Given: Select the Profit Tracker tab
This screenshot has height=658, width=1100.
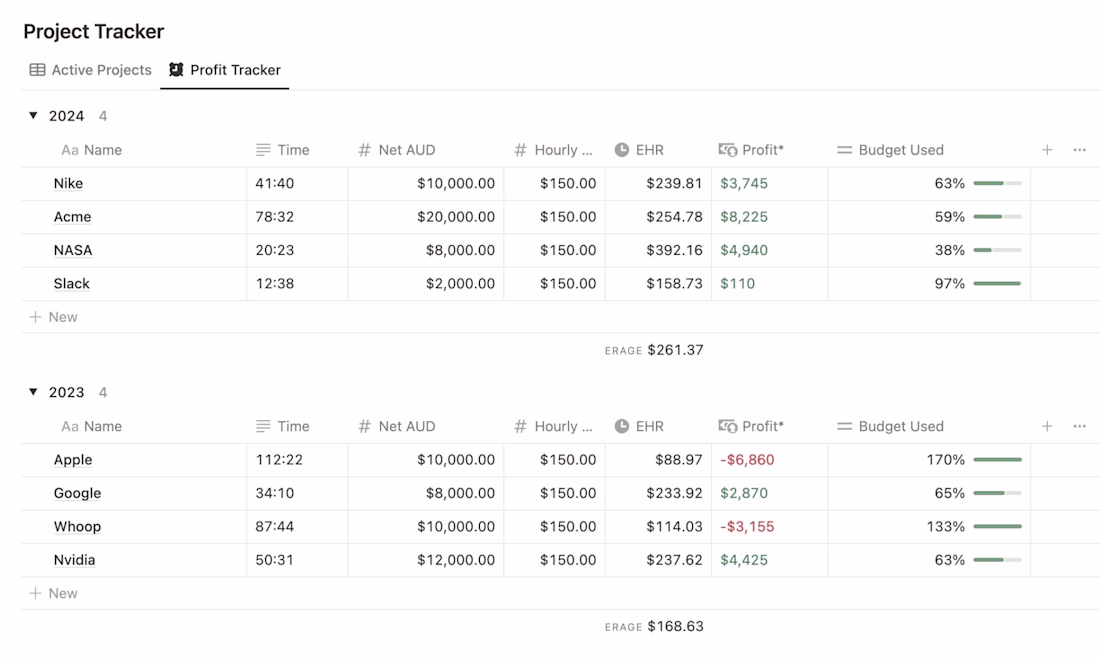Looking at the screenshot, I should click(225, 70).
